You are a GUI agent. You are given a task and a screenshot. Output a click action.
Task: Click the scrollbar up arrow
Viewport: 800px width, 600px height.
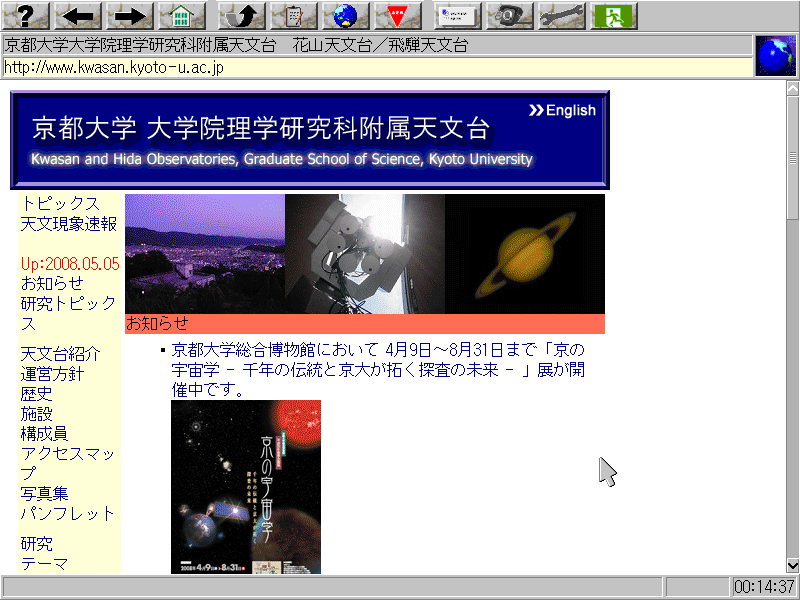coord(793,89)
